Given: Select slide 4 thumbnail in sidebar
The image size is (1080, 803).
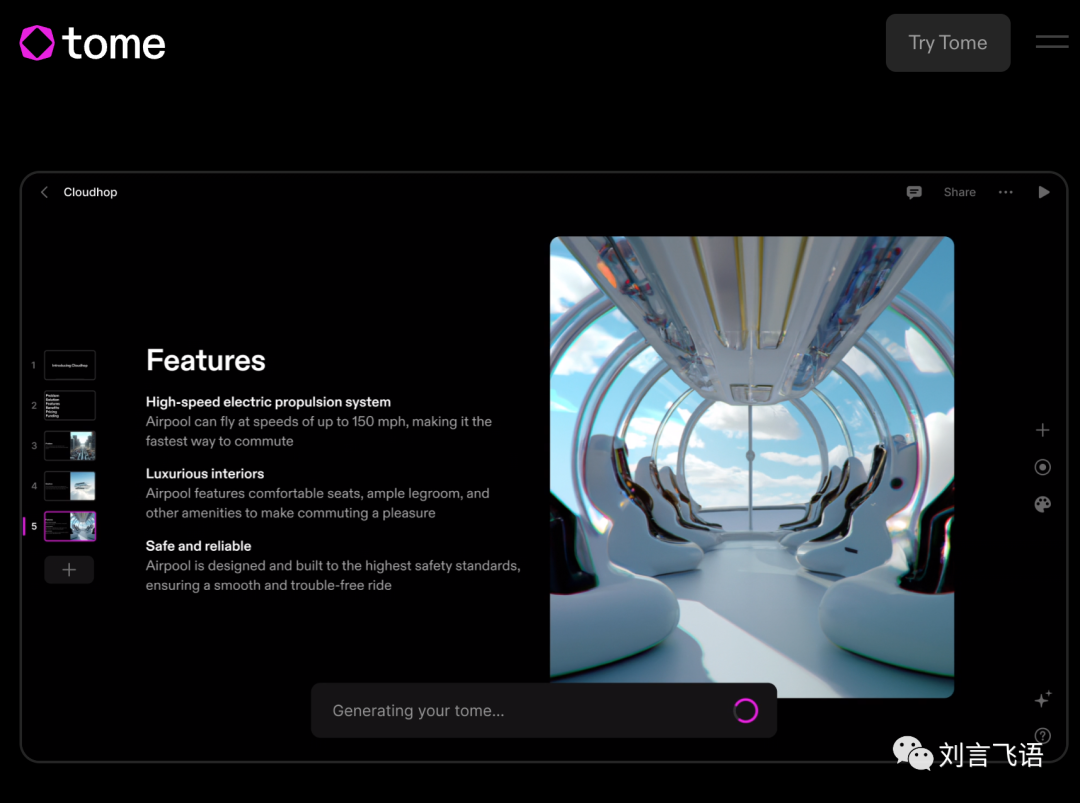Looking at the screenshot, I should 70,486.
